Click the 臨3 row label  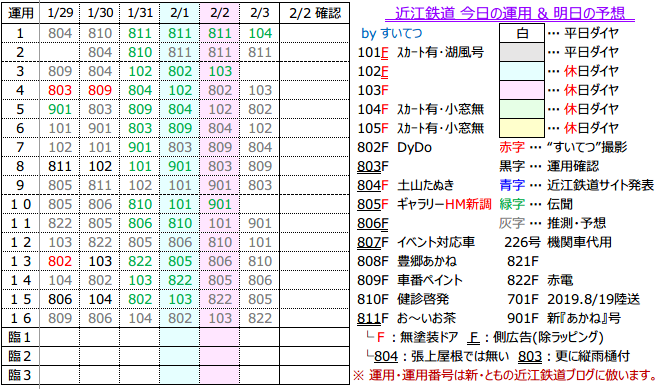click(20, 375)
